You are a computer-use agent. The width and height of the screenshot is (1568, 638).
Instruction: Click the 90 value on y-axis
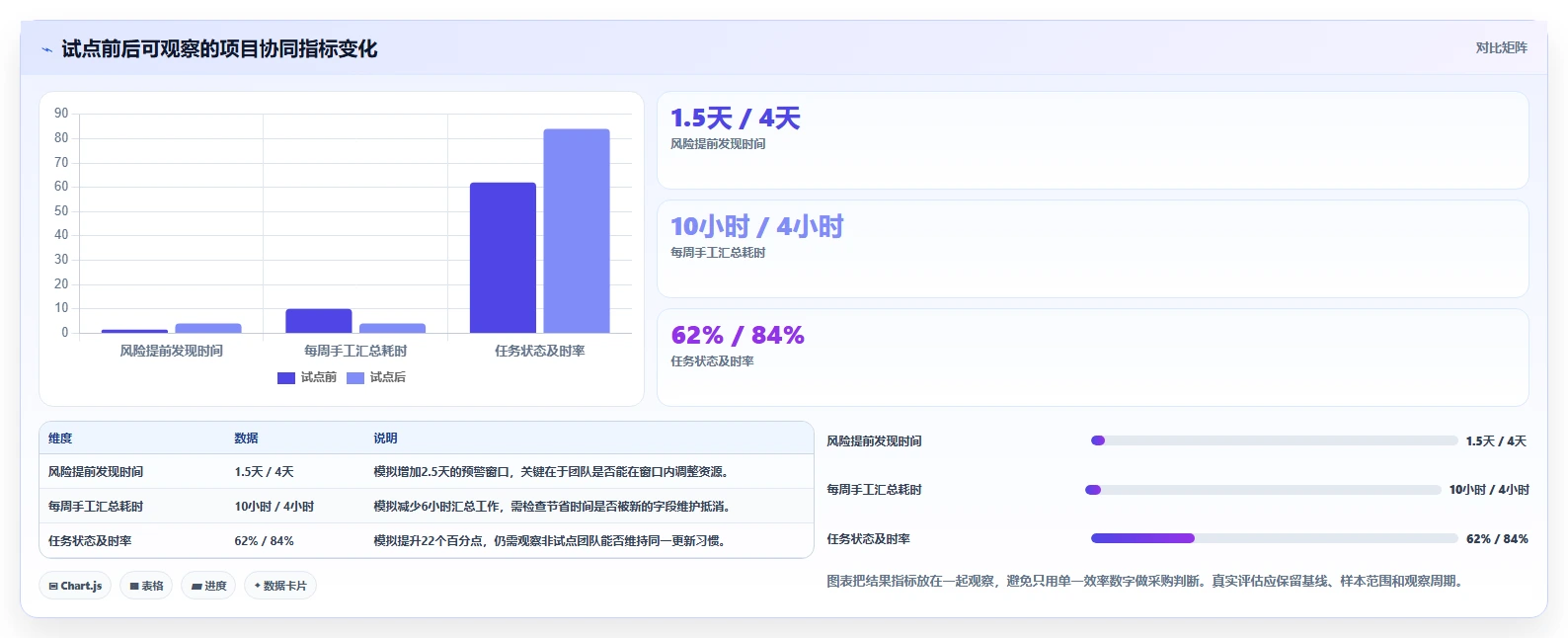61,114
